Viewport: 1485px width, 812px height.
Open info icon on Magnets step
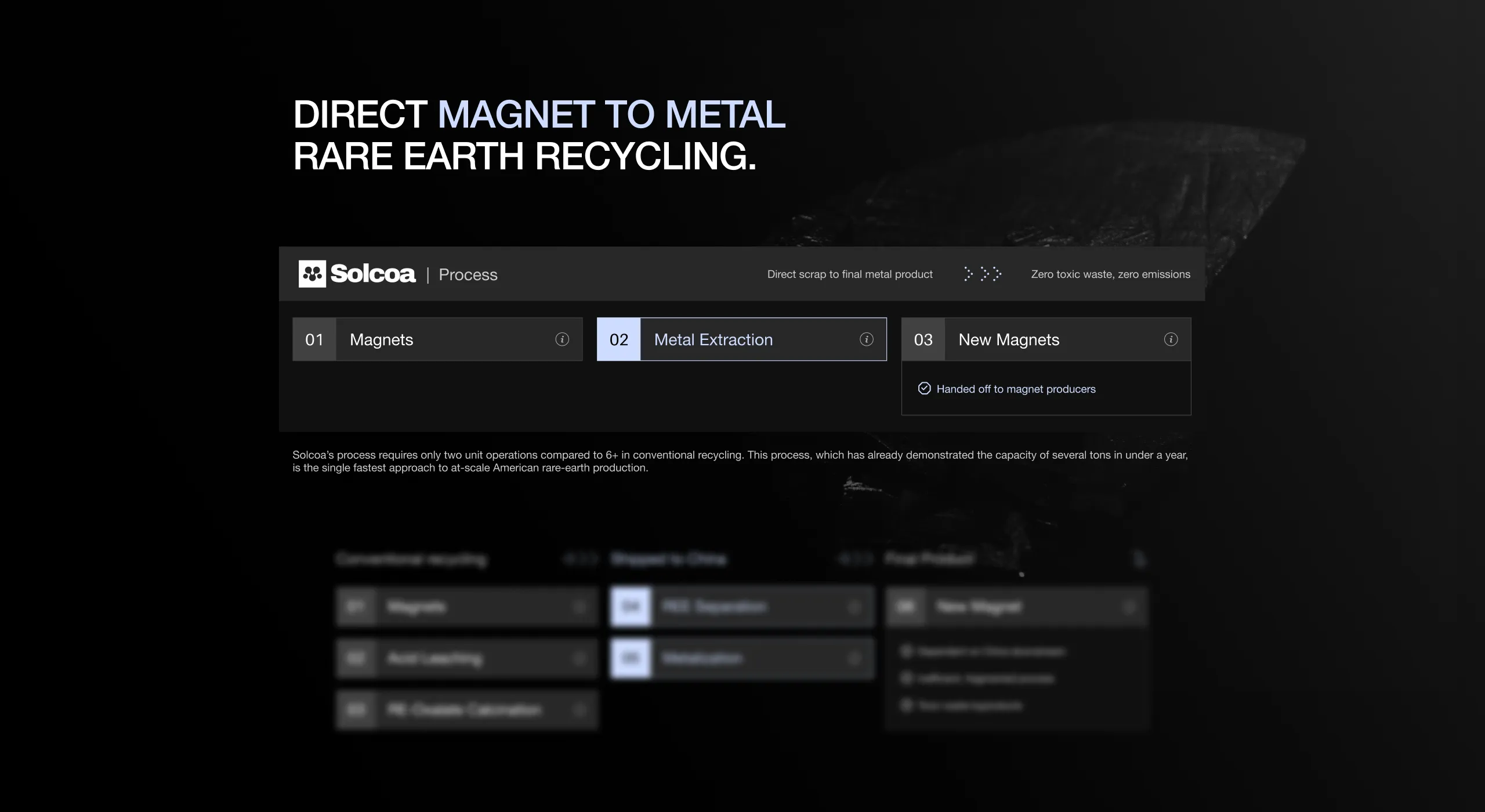click(562, 339)
